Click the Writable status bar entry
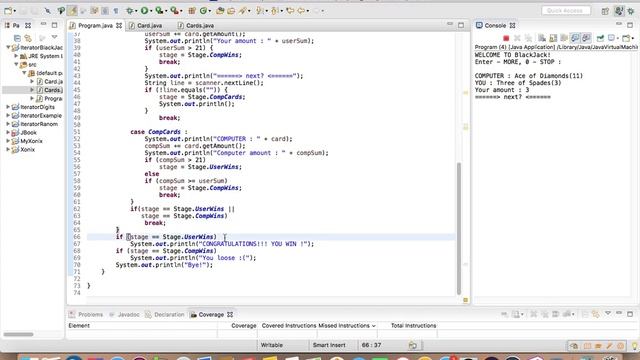The height and width of the screenshot is (360, 640). [272, 345]
